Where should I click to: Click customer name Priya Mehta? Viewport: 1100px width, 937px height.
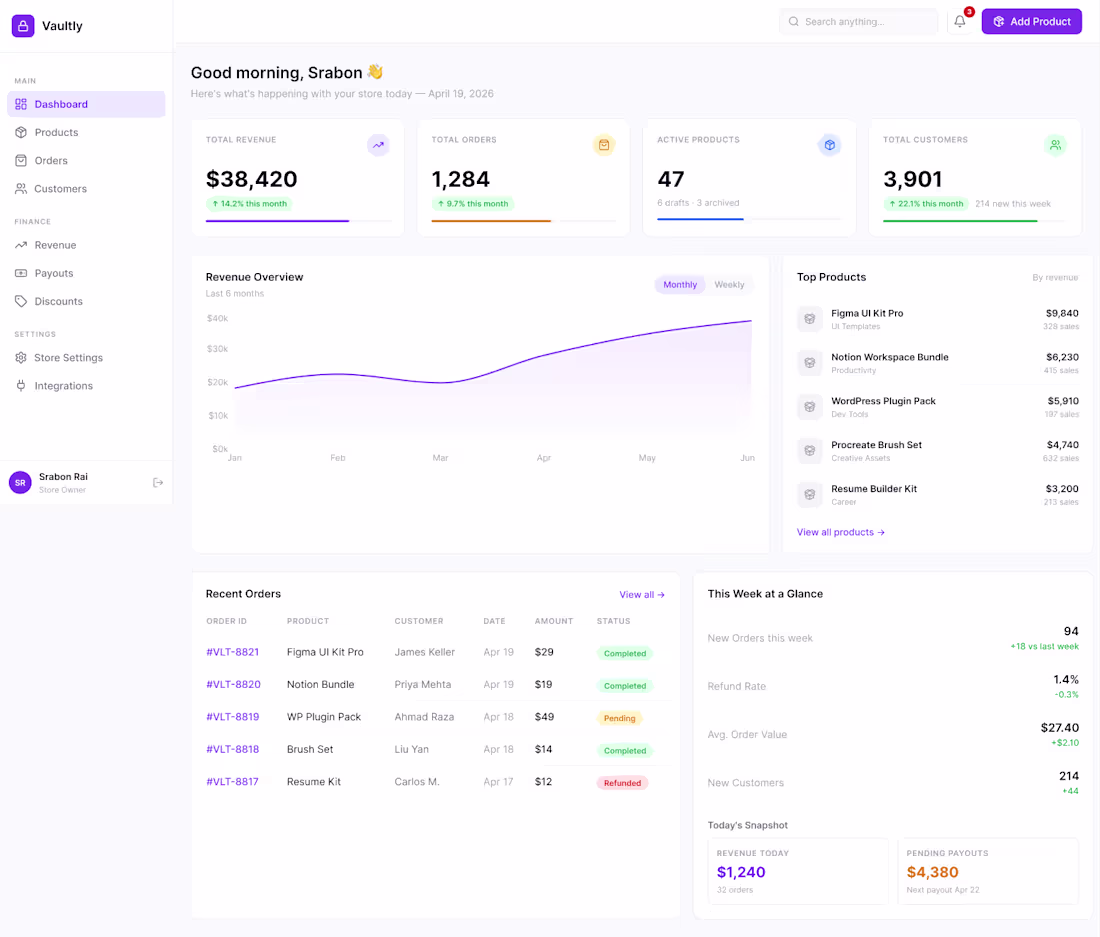pos(422,685)
